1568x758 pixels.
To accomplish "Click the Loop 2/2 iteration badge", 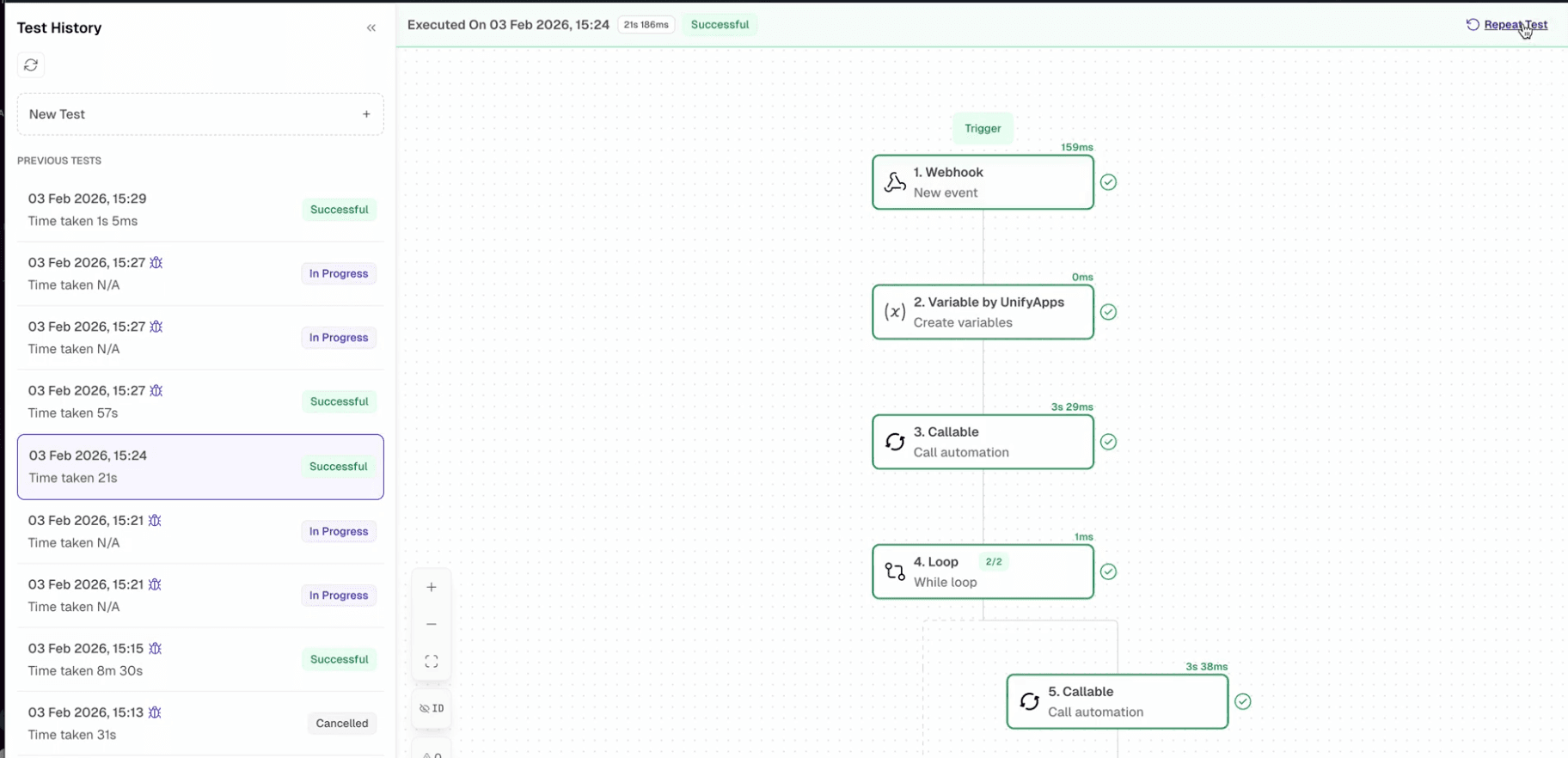I will [x=994, y=562].
